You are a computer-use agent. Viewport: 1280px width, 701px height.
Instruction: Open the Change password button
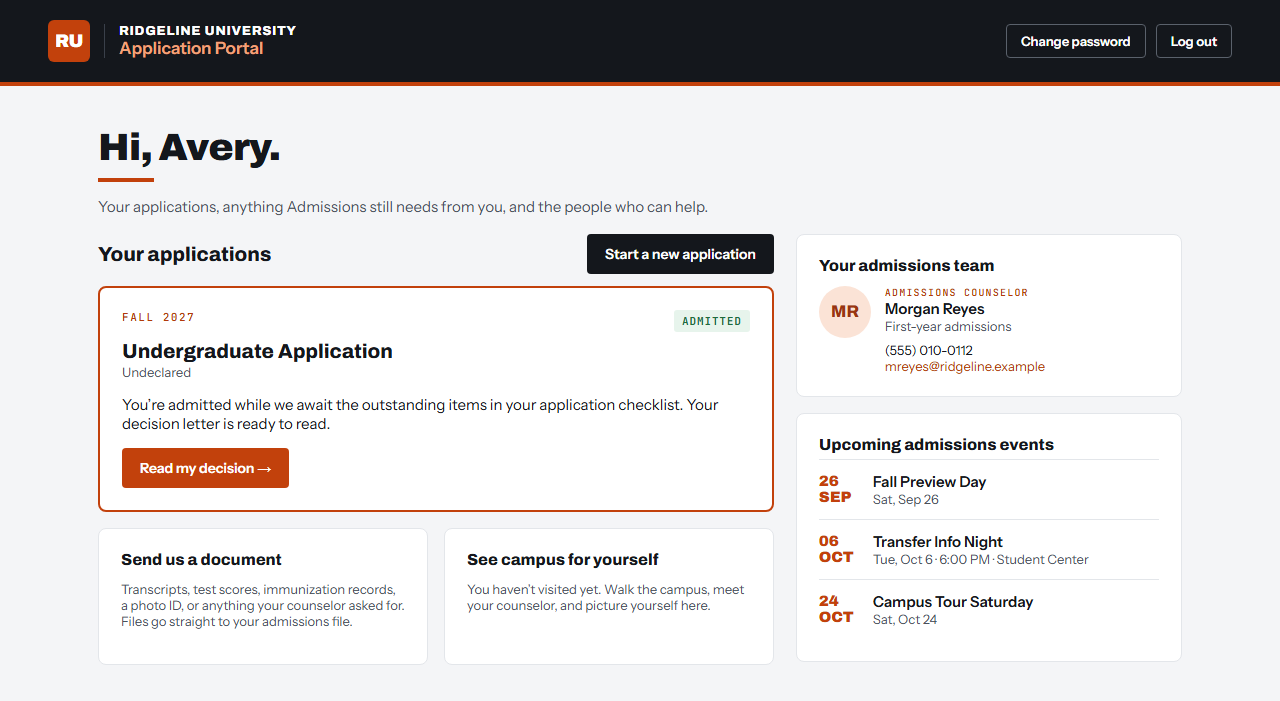point(1075,41)
